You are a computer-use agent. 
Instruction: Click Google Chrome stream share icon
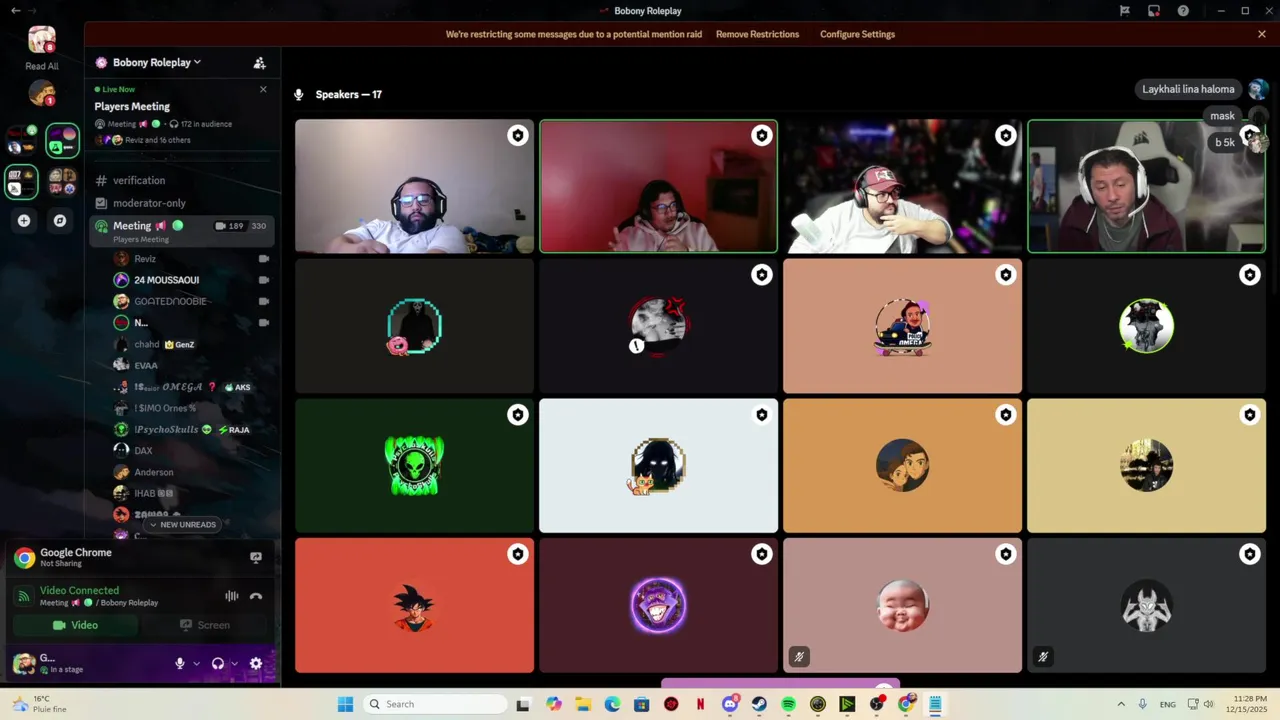pos(256,557)
